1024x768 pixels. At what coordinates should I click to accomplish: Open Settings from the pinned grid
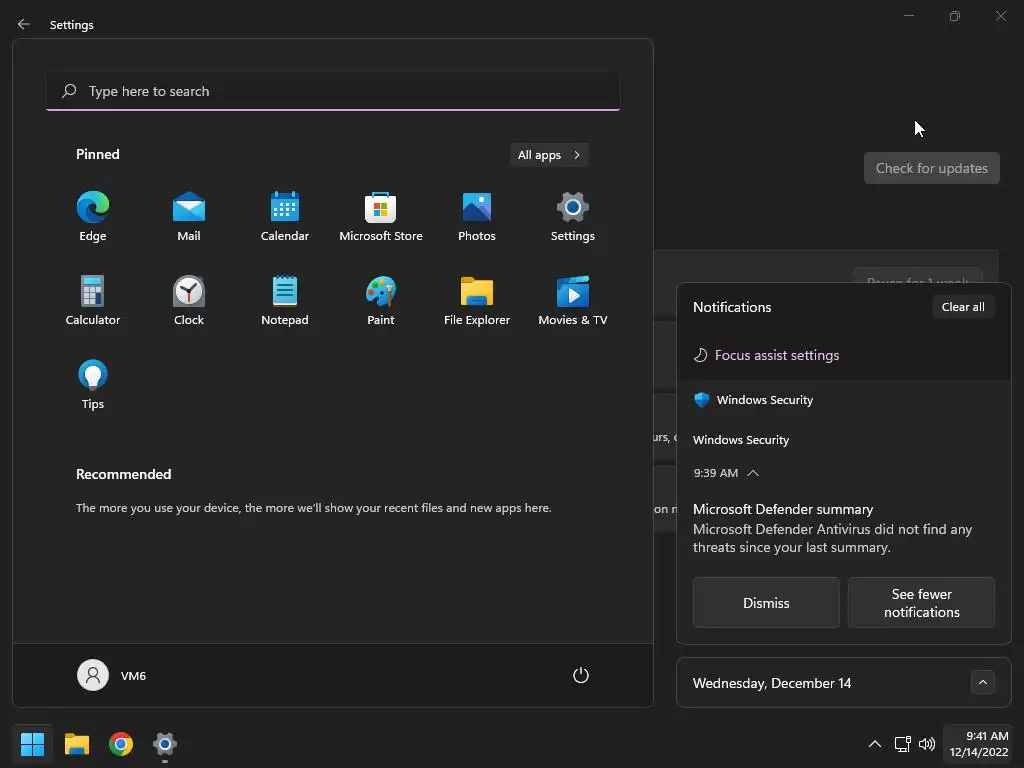coord(573,217)
